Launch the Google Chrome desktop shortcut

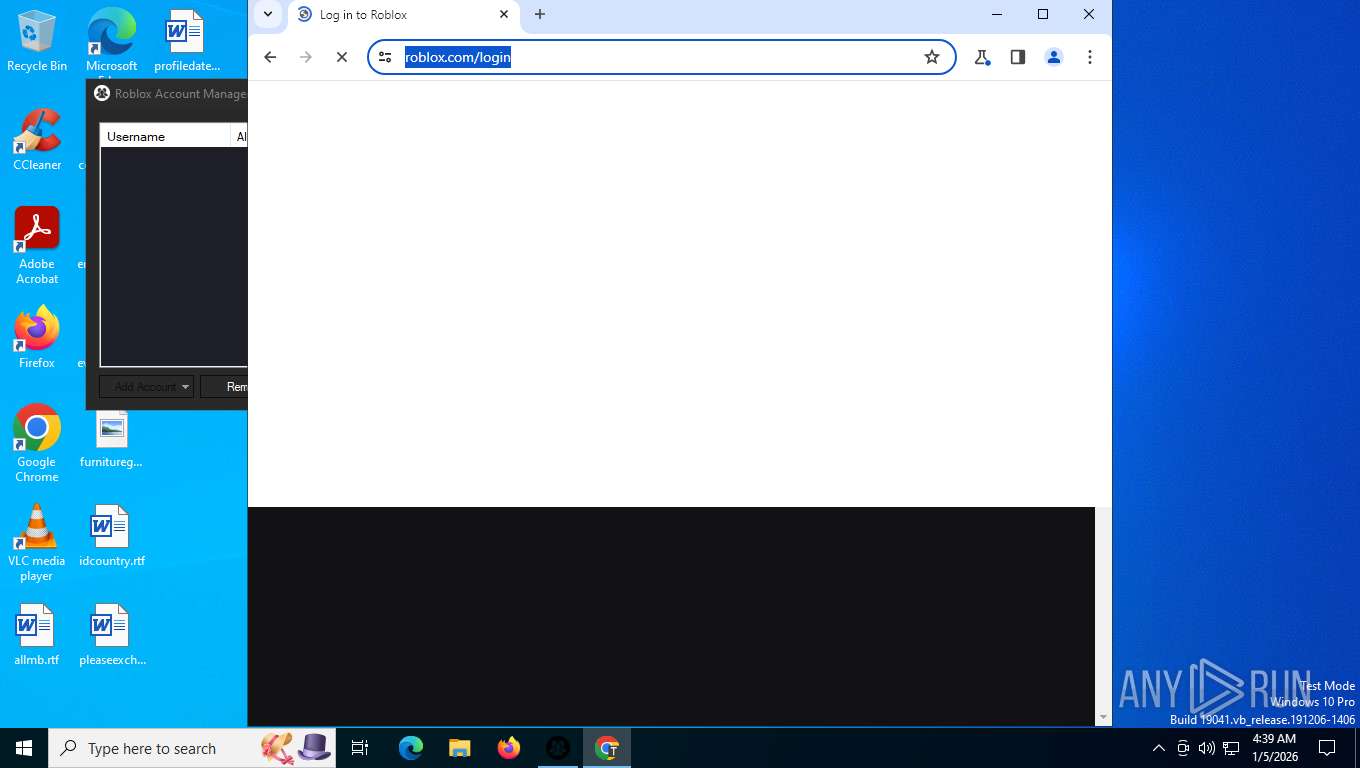(x=37, y=444)
